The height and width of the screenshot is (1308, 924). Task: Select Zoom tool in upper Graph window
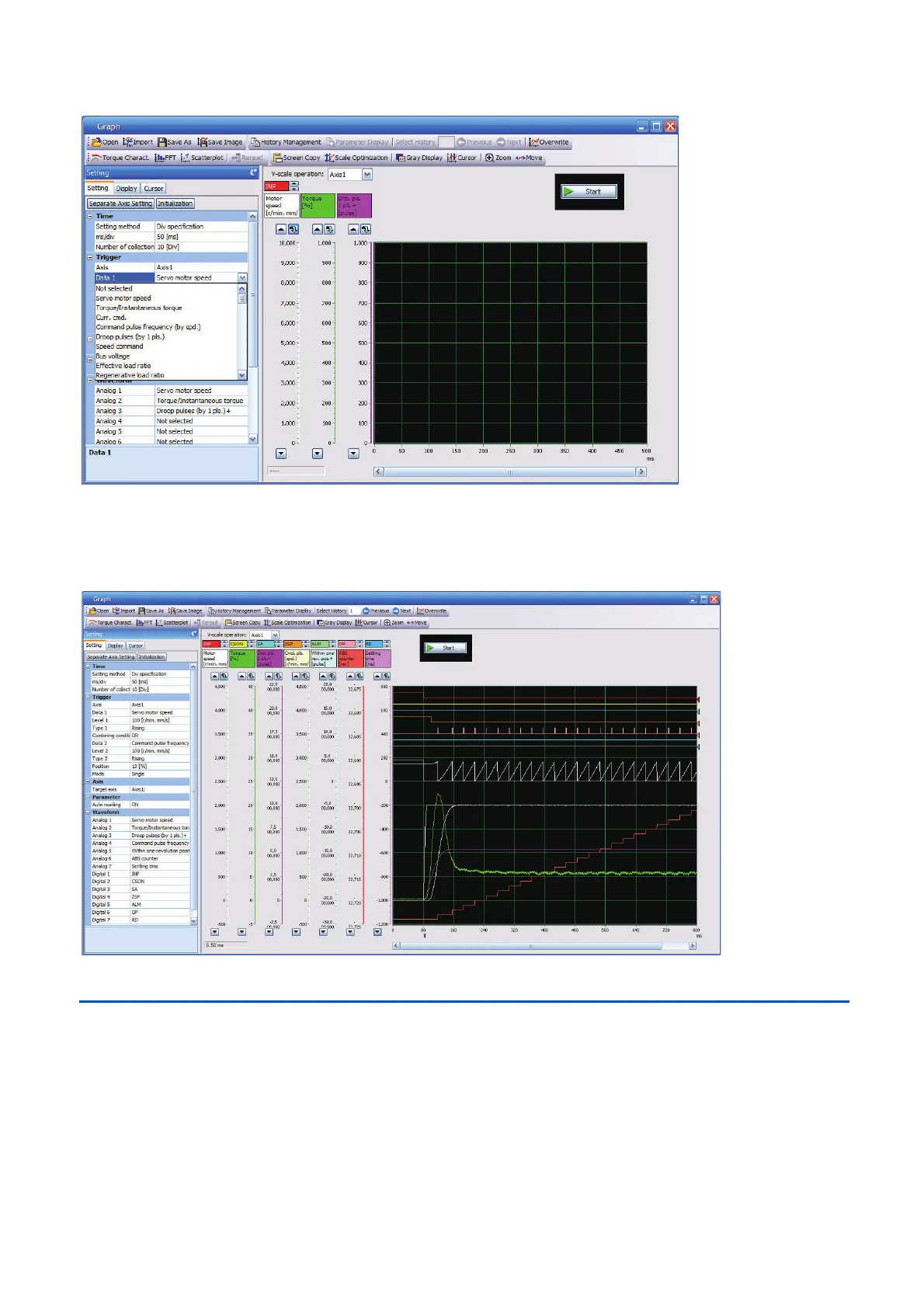click(x=498, y=158)
